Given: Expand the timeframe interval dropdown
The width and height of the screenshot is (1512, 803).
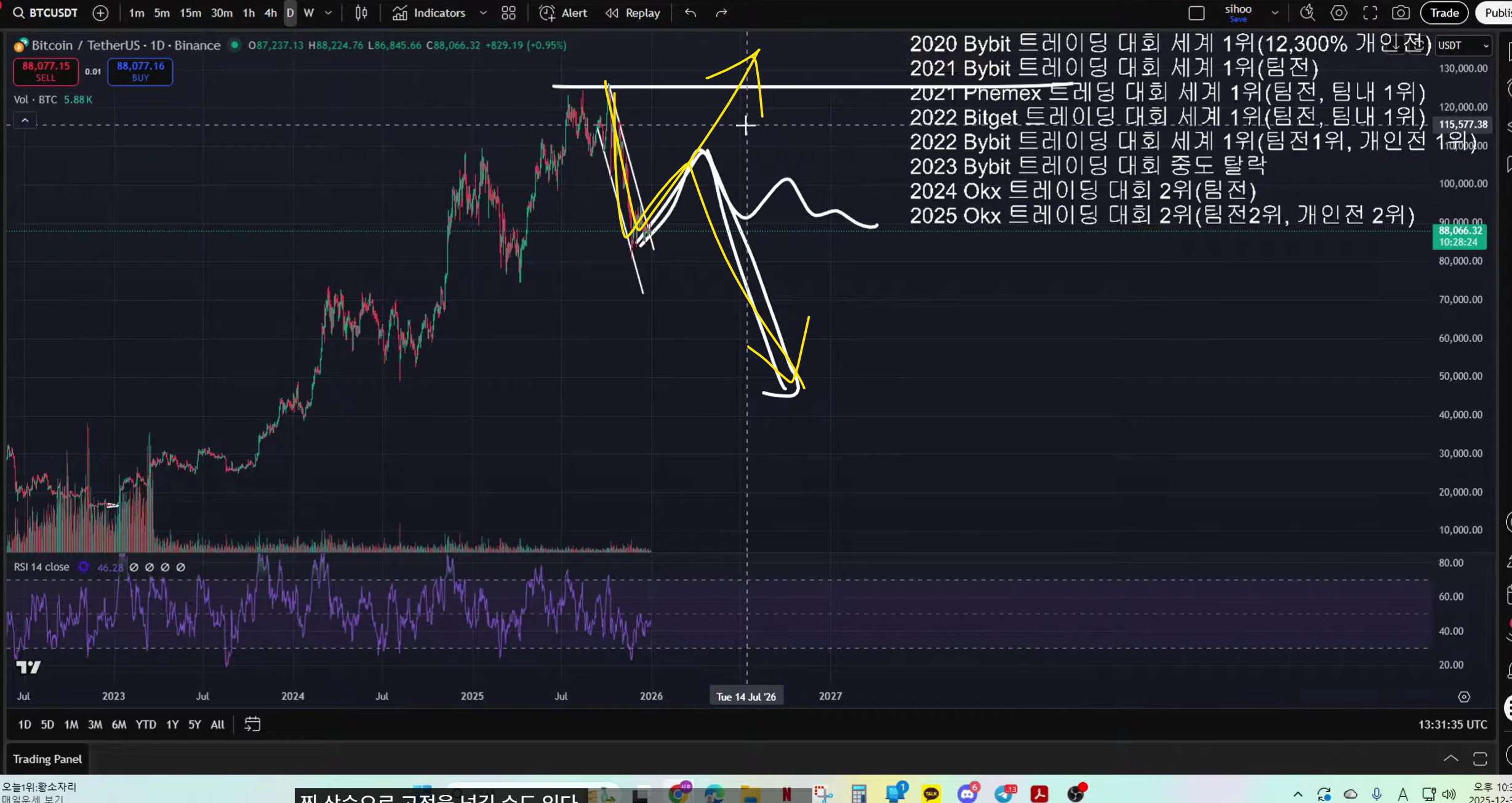Looking at the screenshot, I should coord(328,13).
